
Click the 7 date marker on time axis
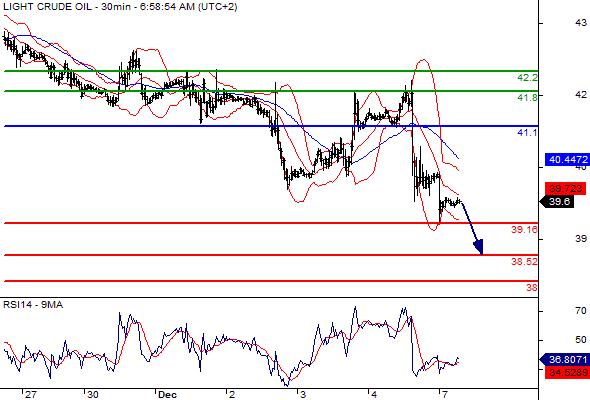click(x=445, y=394)
